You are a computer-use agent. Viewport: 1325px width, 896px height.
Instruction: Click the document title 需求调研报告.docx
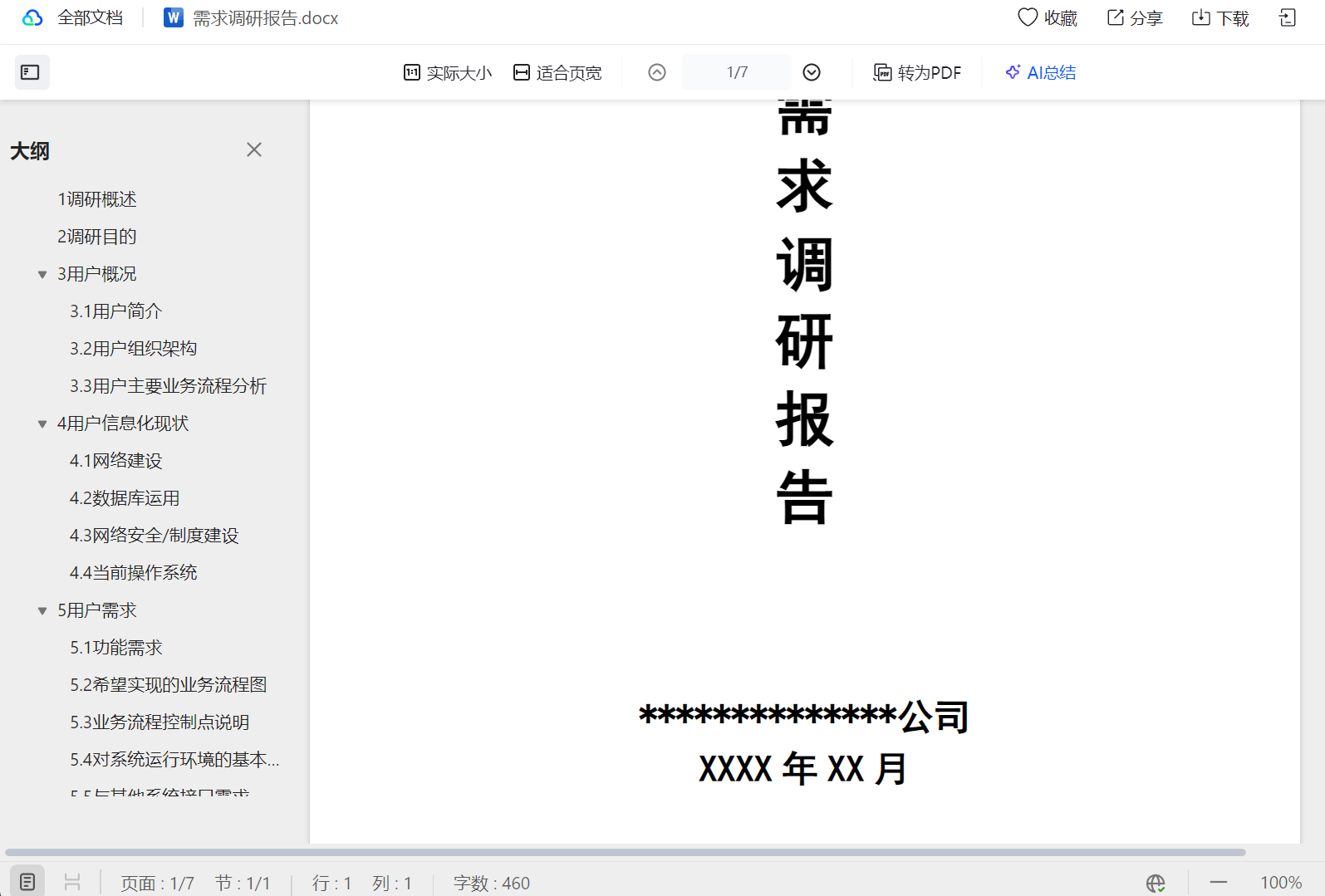tap(266, 18)
